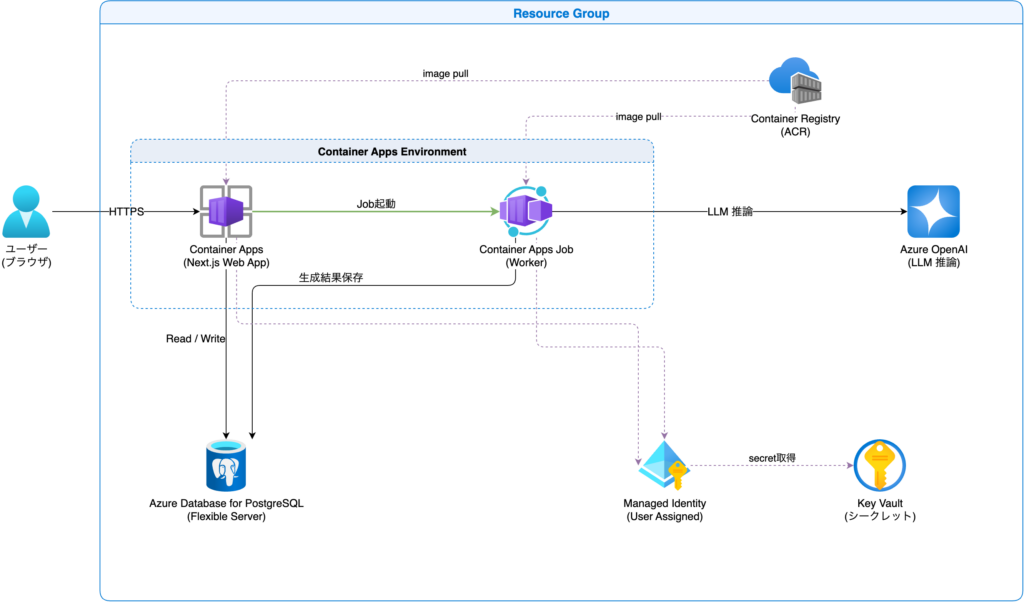The height and width of the screenshot is (602, 1024).
Task: Select the 'secret取得' label
Action: (x=772, y=458)
